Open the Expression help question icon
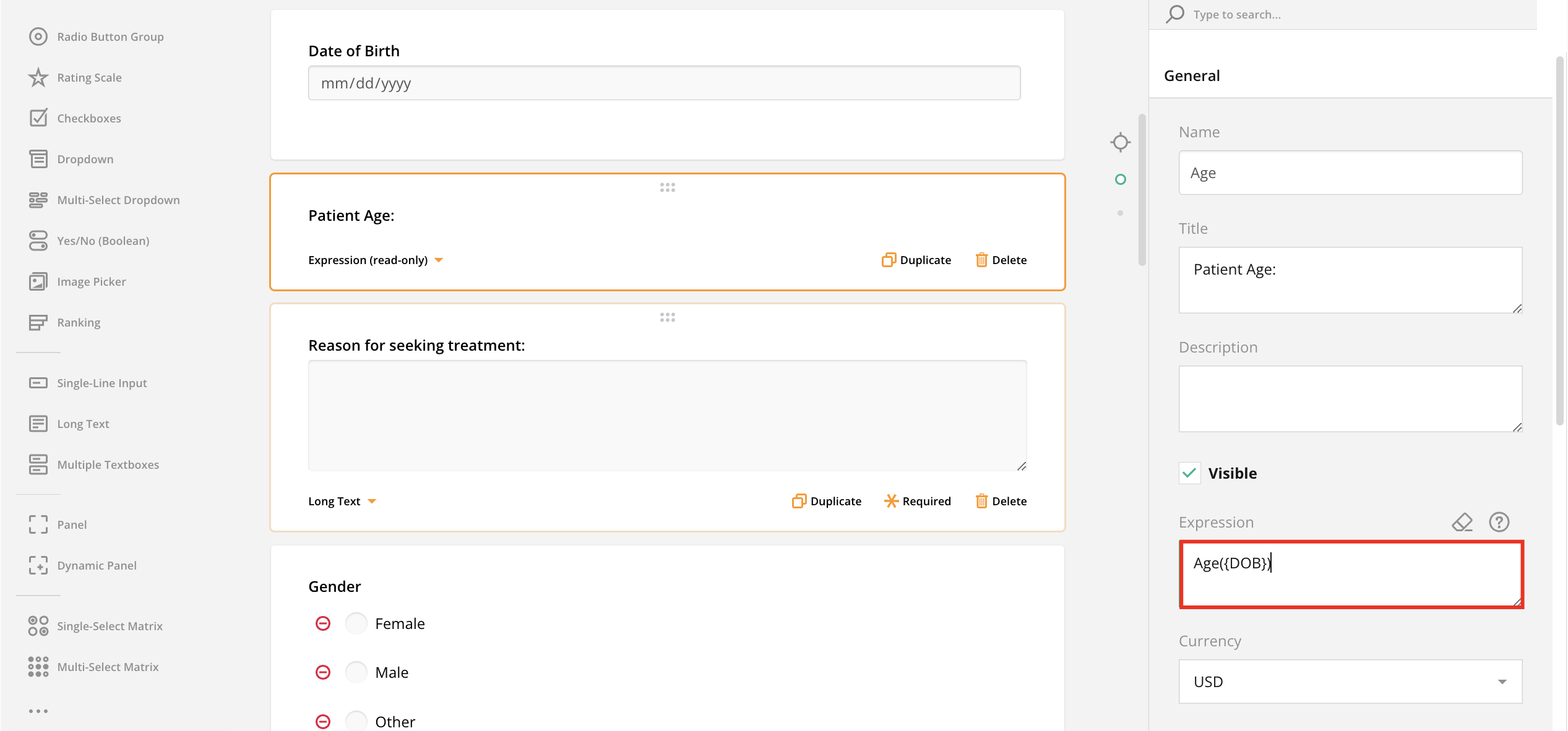 point(1499,522)
